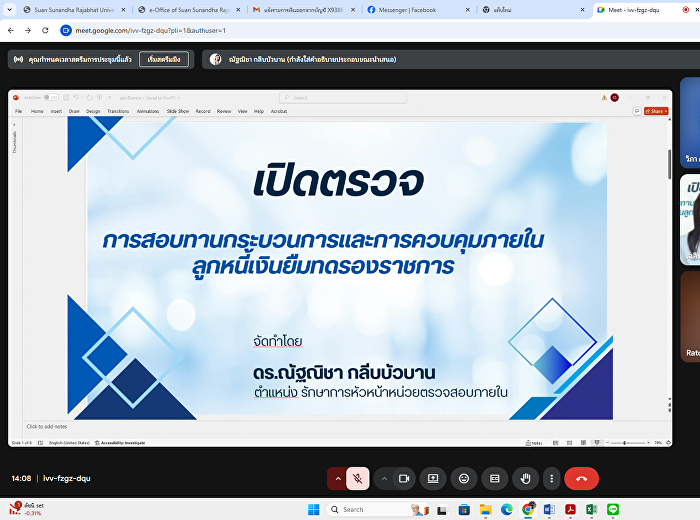Open the Insert tab in shared PowerPoint
700x520 pixels.
tap(56, 111)
